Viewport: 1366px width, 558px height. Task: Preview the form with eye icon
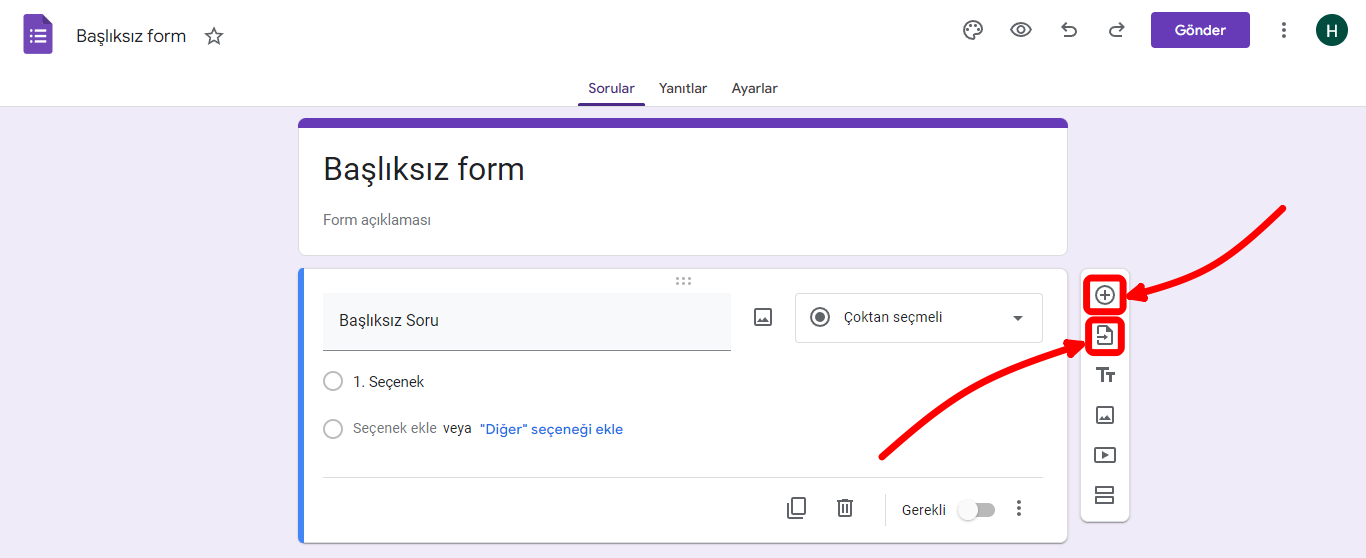coord(1021,30)
